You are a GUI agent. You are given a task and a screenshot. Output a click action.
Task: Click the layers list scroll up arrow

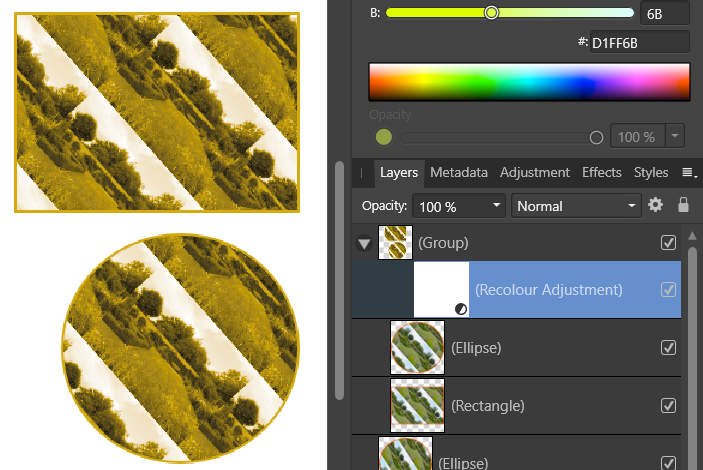pyautogui.click(x=692, y=236)
